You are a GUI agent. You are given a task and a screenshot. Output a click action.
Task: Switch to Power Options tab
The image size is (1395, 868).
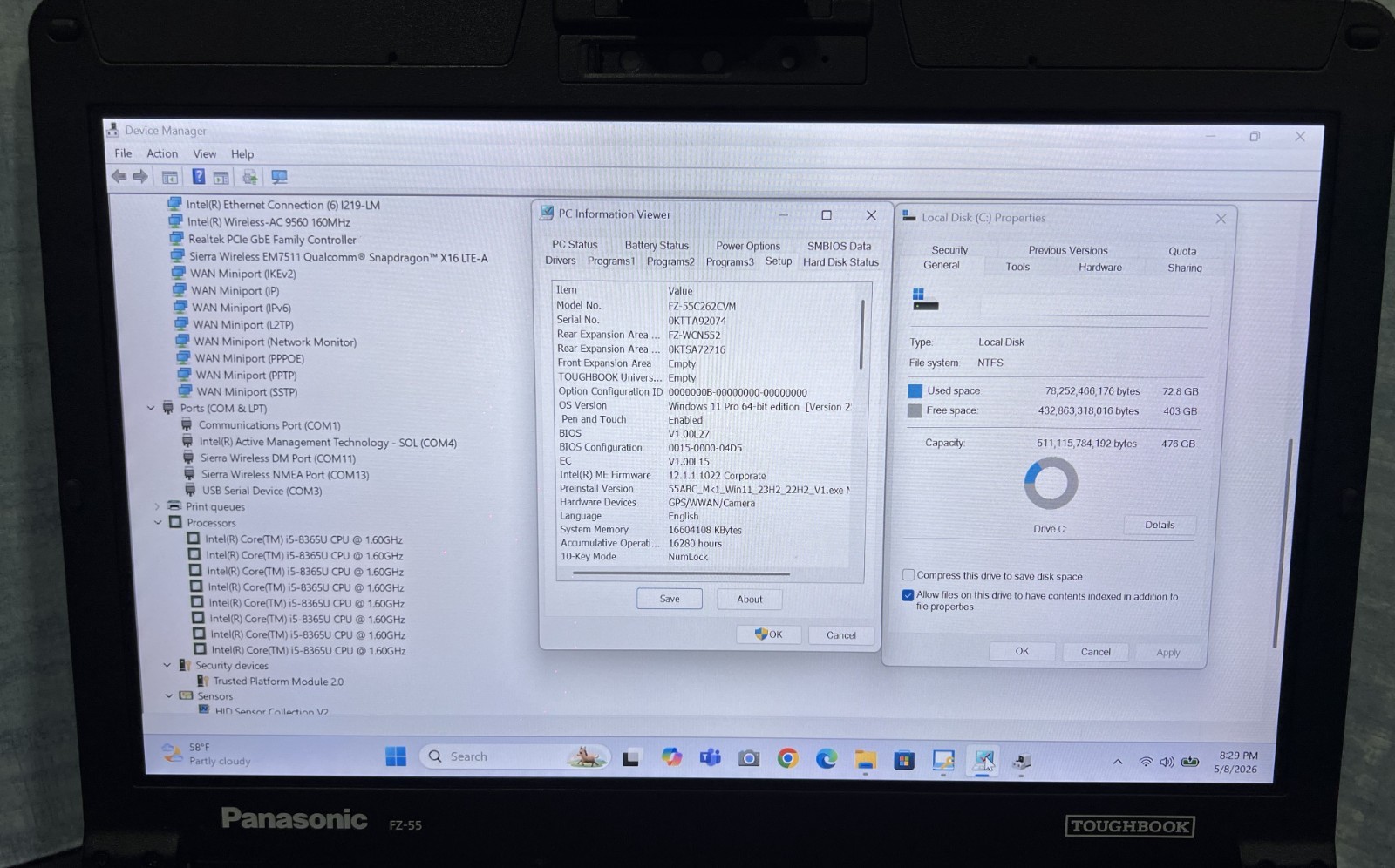748,246
